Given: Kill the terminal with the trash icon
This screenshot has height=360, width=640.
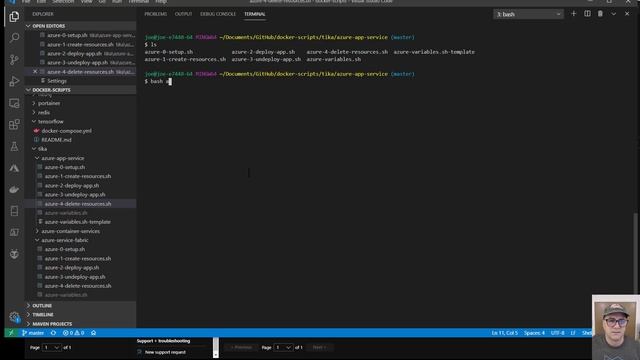Looking at the screenshot, I should point(600,14).
